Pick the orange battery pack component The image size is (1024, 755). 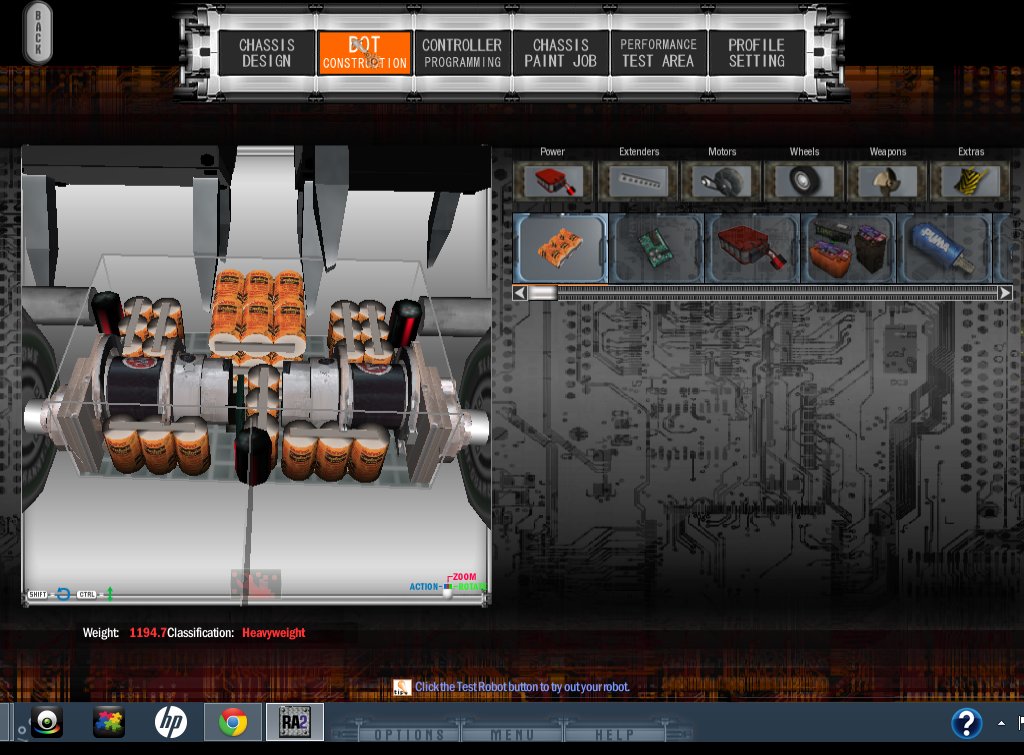pyautogui.click(x=560, y=248)
